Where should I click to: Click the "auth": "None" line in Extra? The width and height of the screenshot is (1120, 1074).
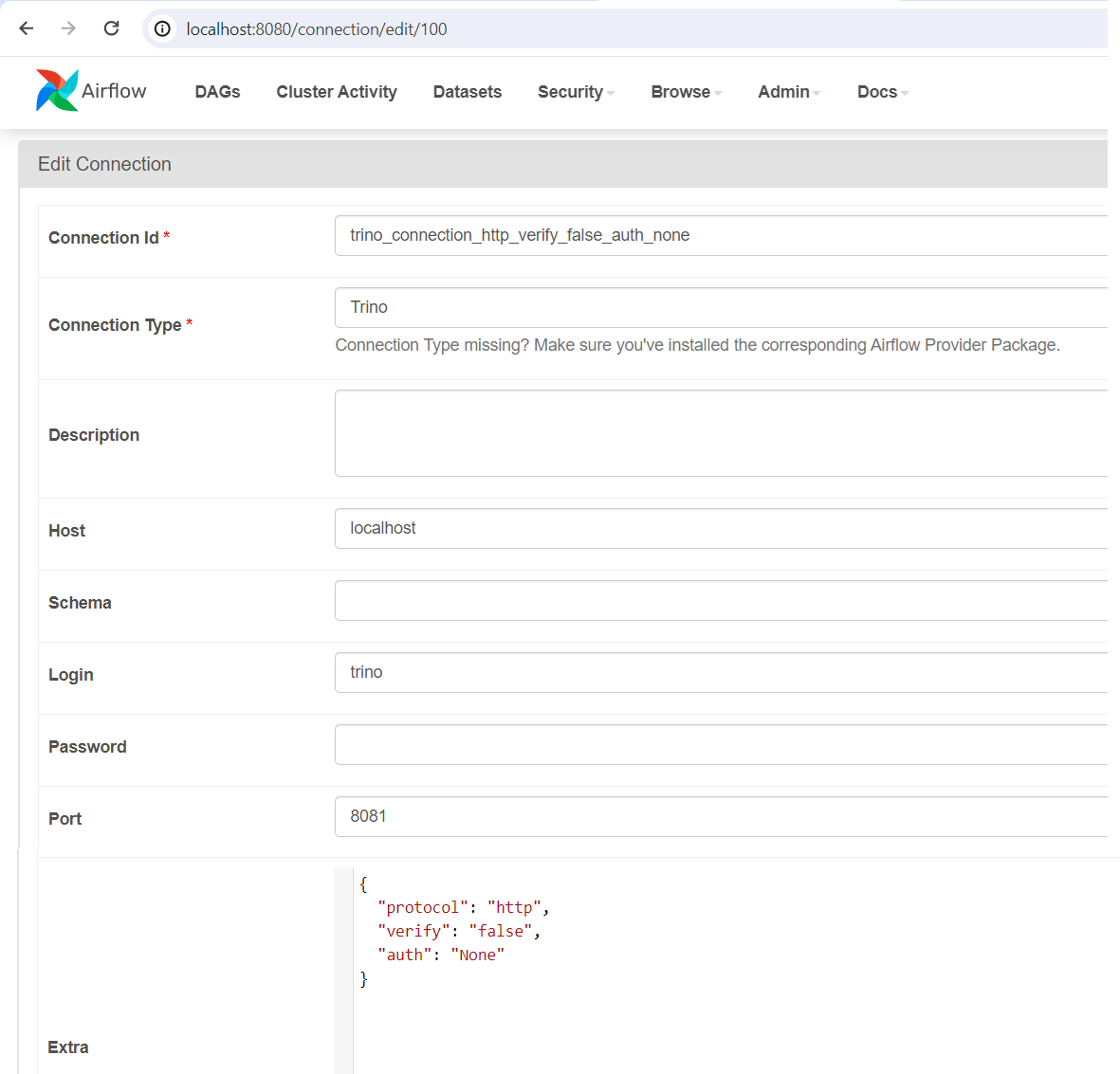tap(441, 956)
